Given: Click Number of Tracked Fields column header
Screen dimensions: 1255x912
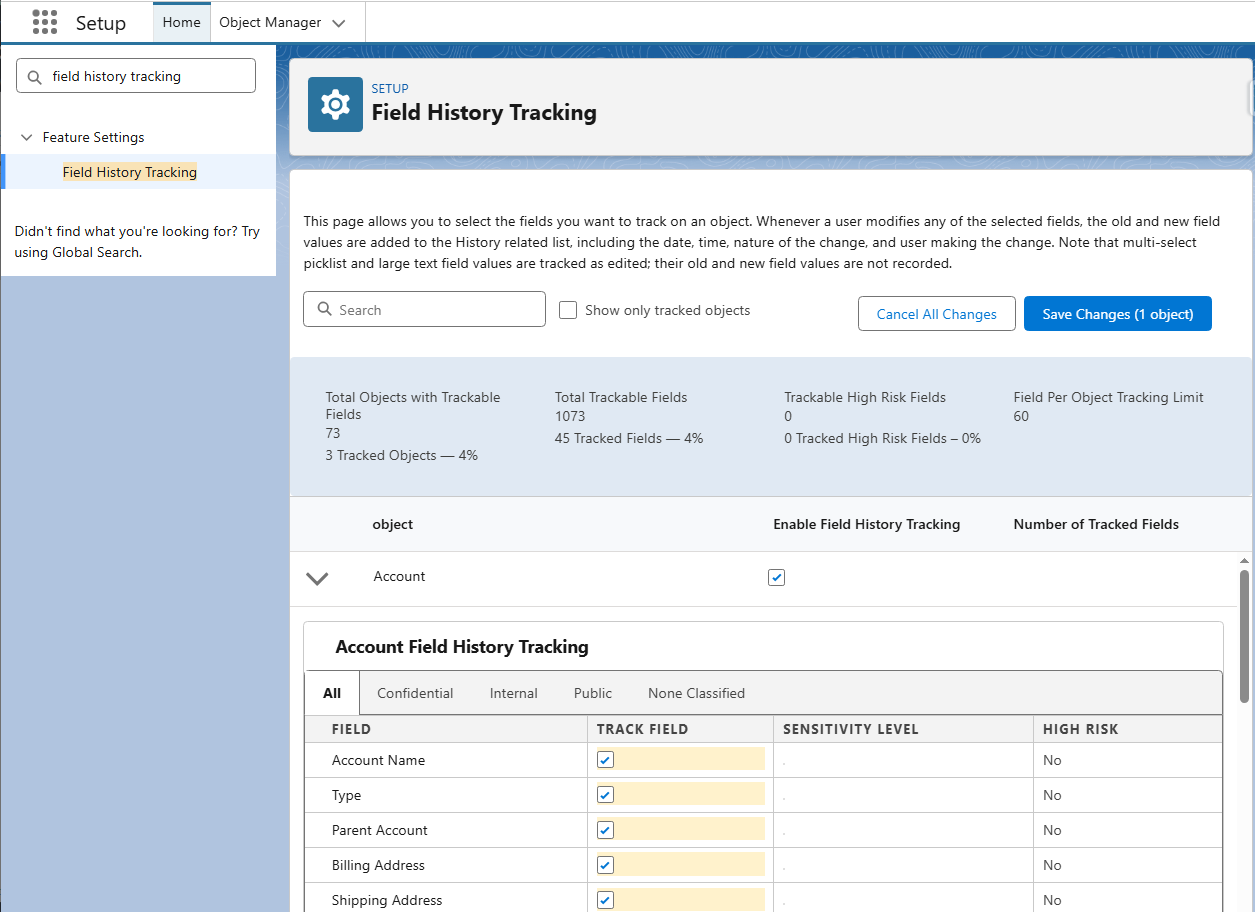Looking at the screenshot, I should tap(1096, 524).
